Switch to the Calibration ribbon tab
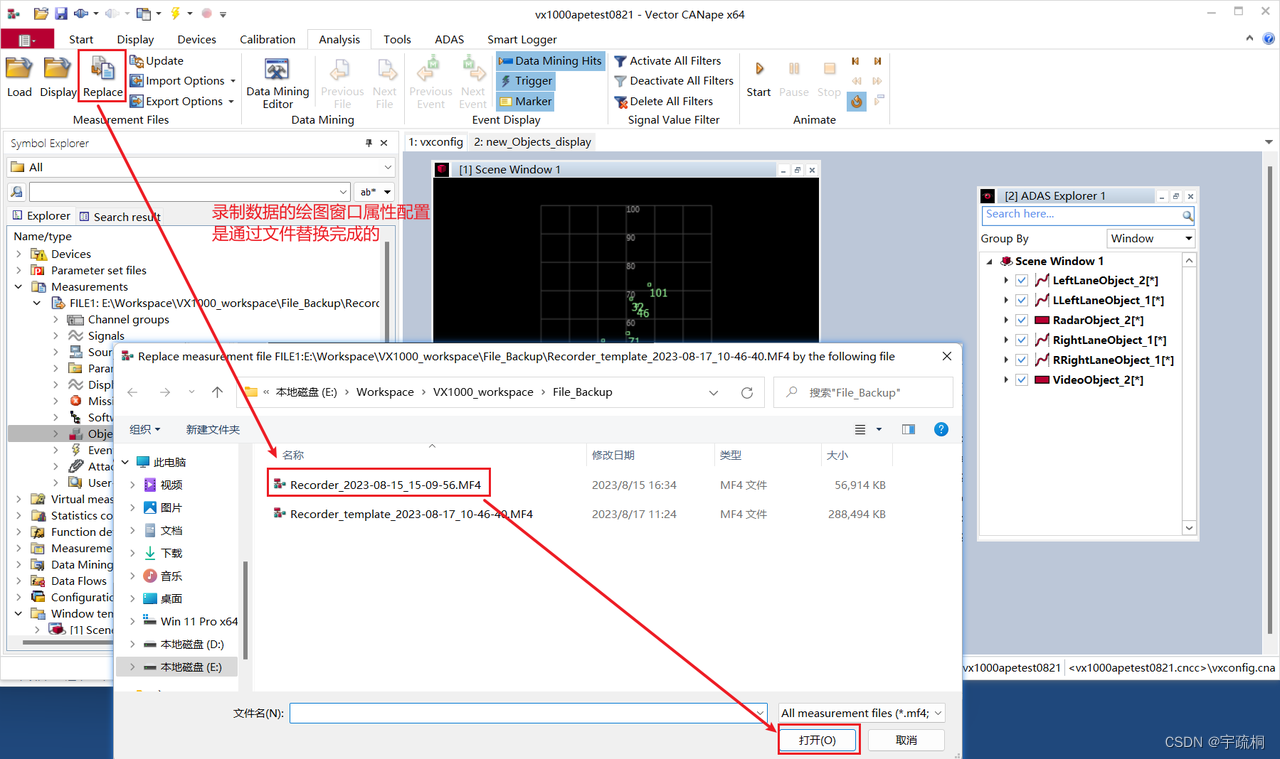The height and width of the screenshot is (759, 1280). click(267, 40)
